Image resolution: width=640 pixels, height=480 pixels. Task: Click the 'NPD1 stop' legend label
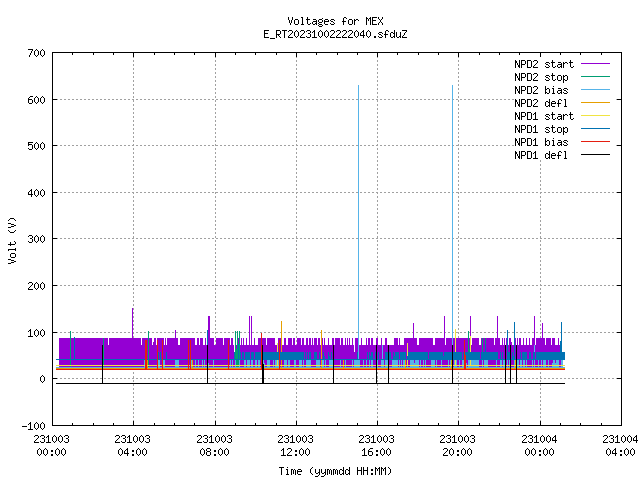(541, 129)
